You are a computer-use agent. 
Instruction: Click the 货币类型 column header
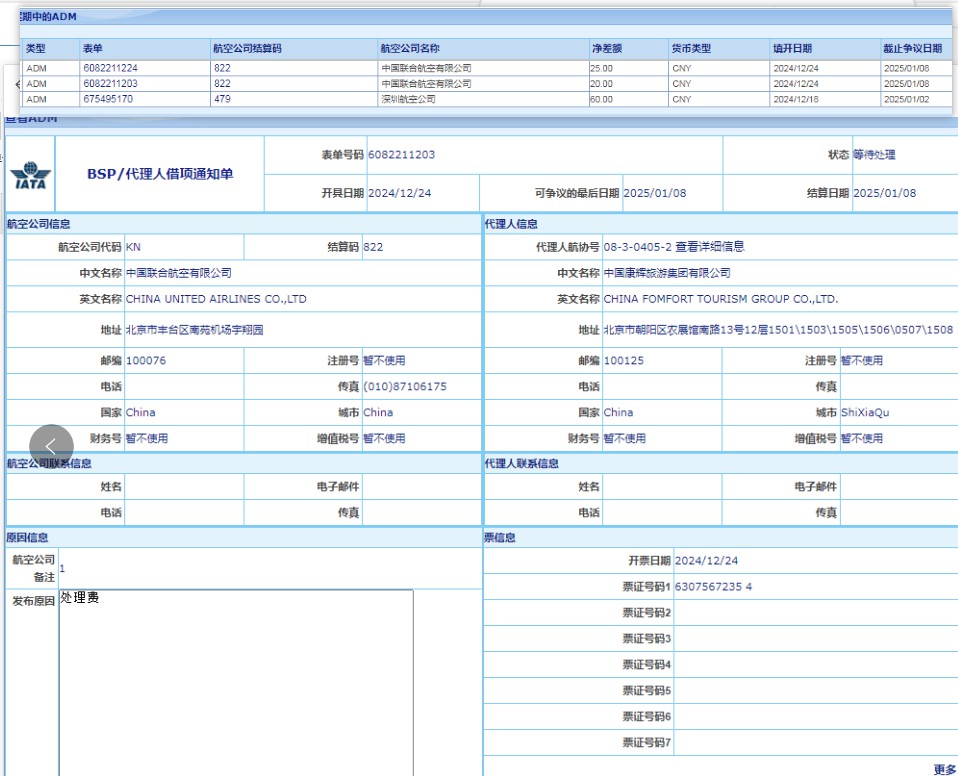[x=691, y=49]
